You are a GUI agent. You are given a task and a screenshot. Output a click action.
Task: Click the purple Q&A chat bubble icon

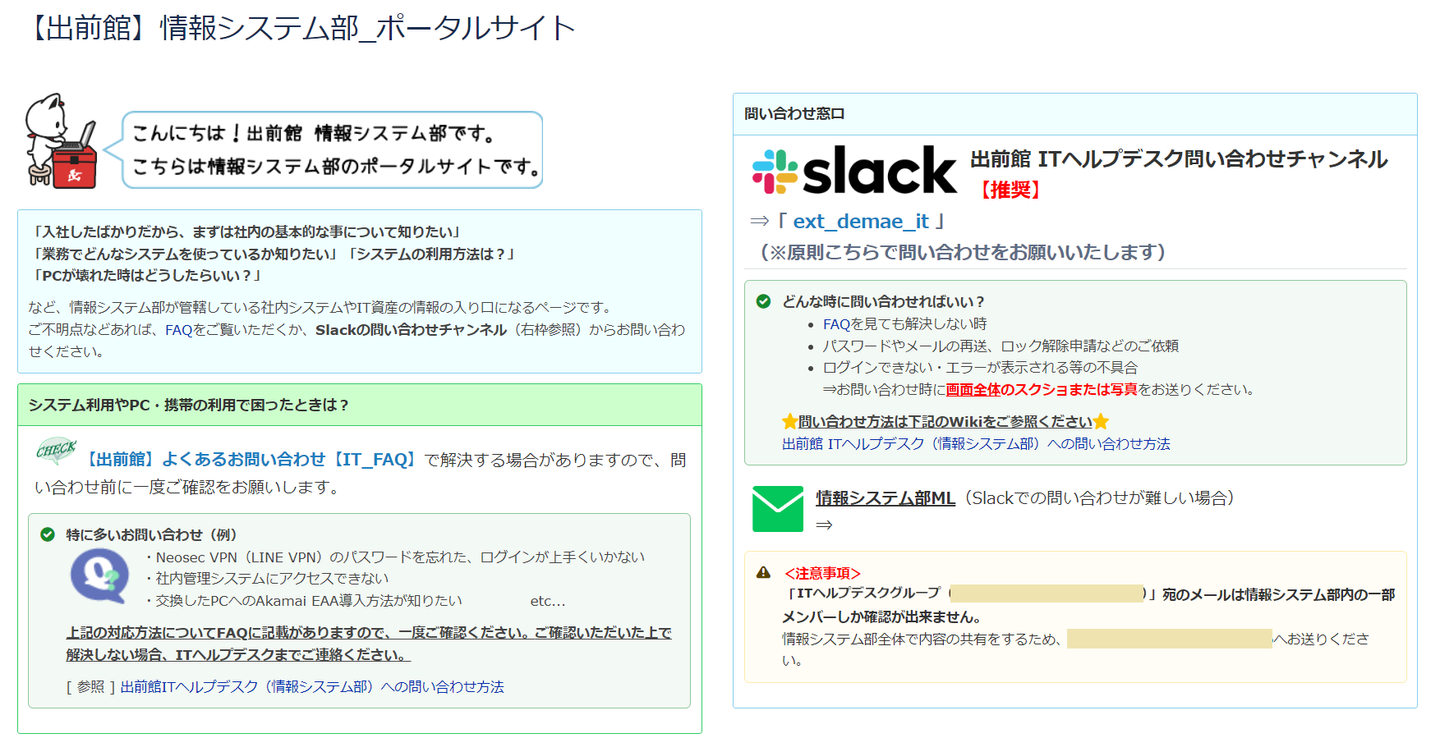99,577
